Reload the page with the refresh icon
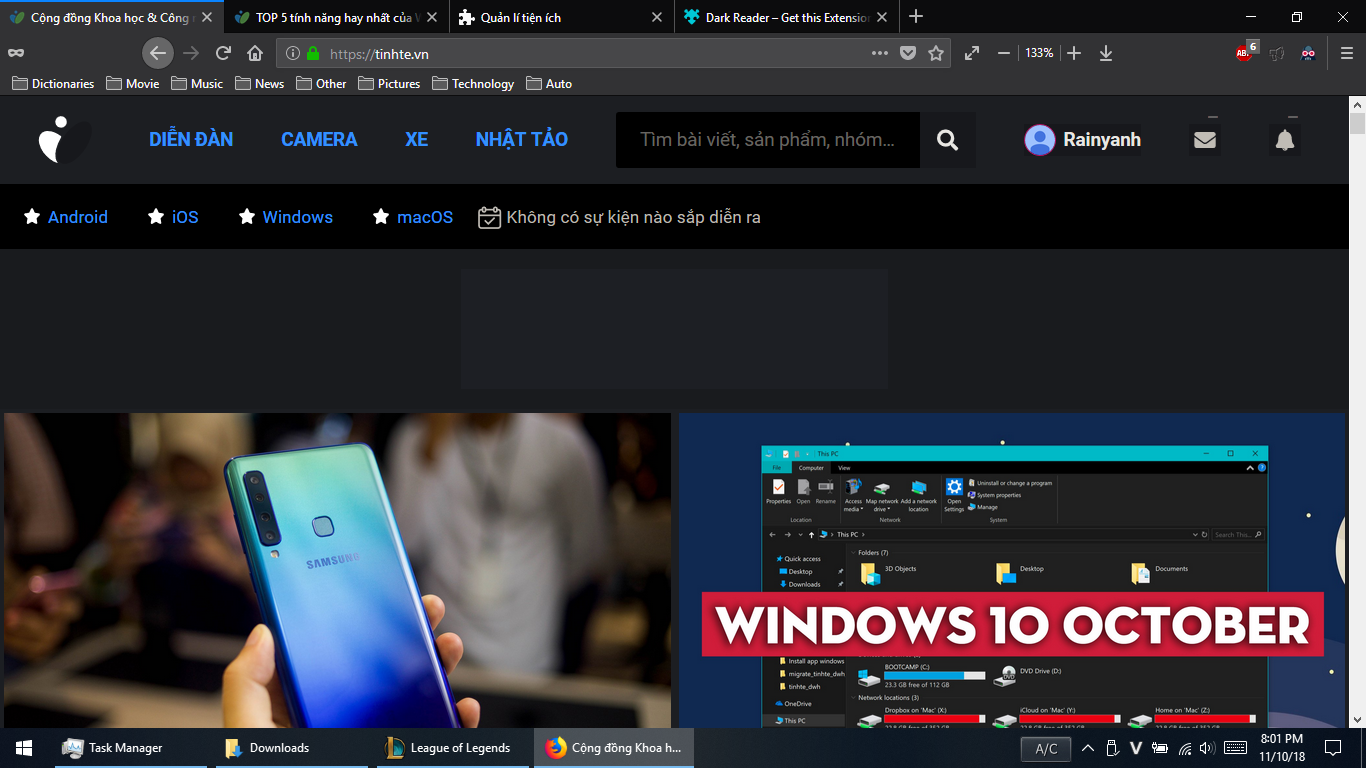 click(224, 53)
